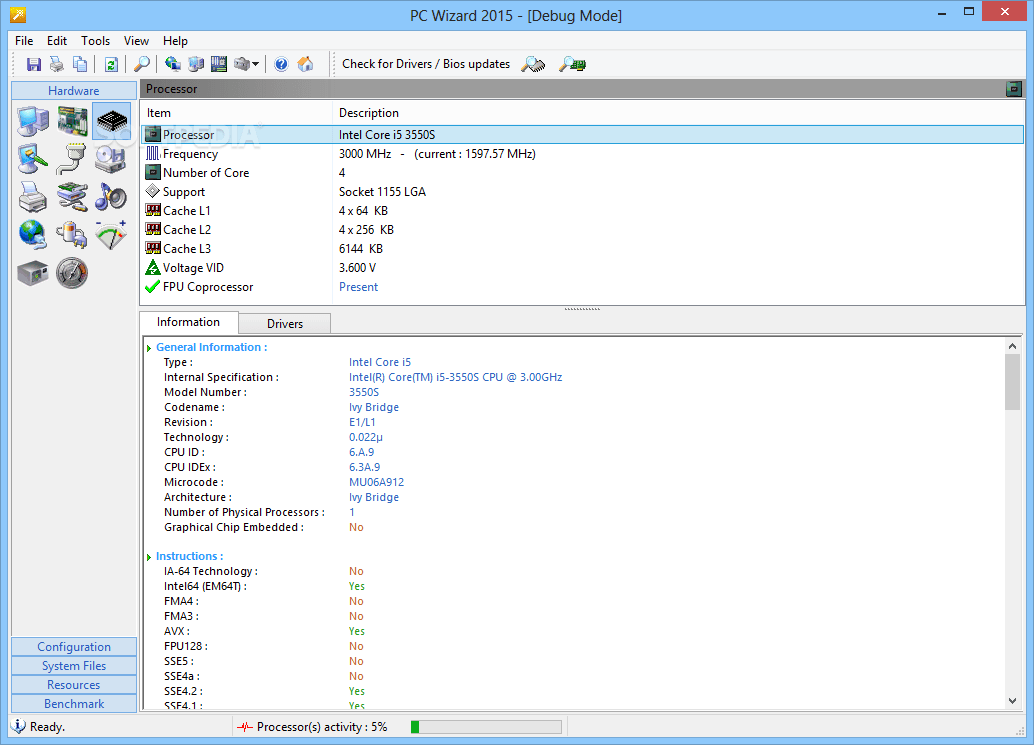Collapse the General Information section
Viewport: 1034px width, 745px height.
(x=148, y=346)
